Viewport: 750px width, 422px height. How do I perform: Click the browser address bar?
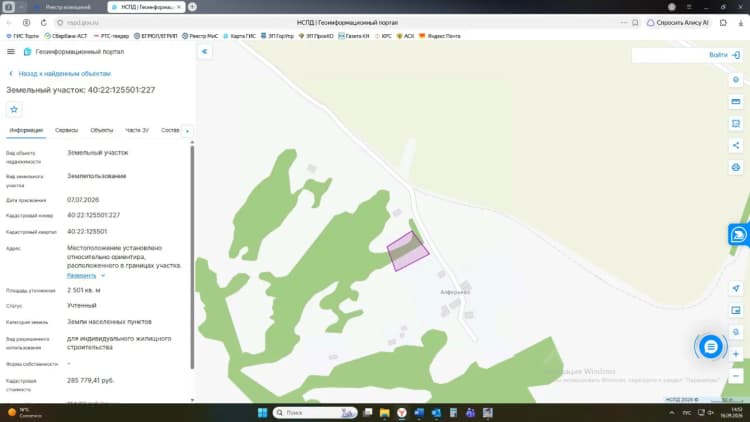click(x=347, y=22)
